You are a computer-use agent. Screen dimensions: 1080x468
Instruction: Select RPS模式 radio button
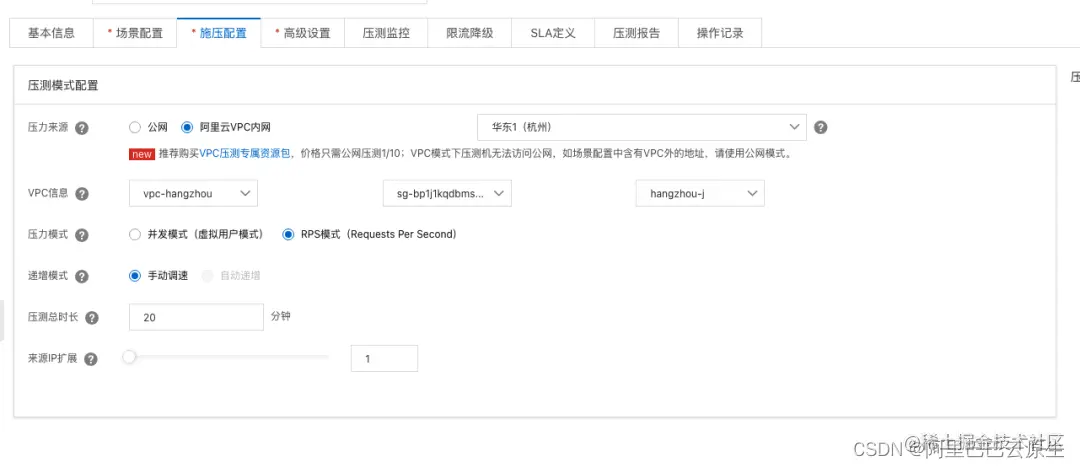coord(289,234)
